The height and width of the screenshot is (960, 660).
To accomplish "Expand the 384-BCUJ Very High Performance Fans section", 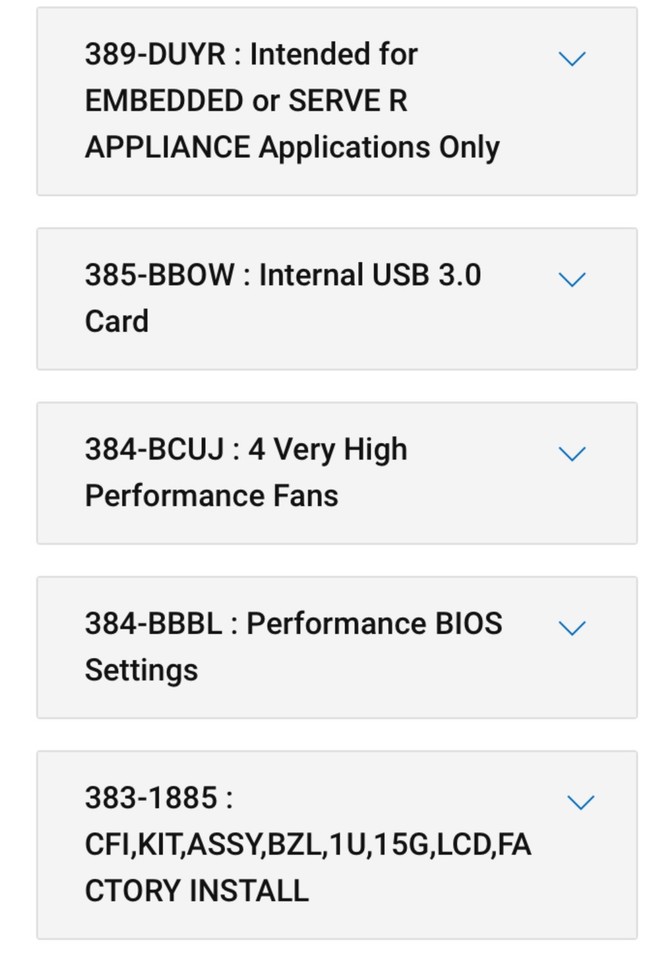I will tap(573, 453).
